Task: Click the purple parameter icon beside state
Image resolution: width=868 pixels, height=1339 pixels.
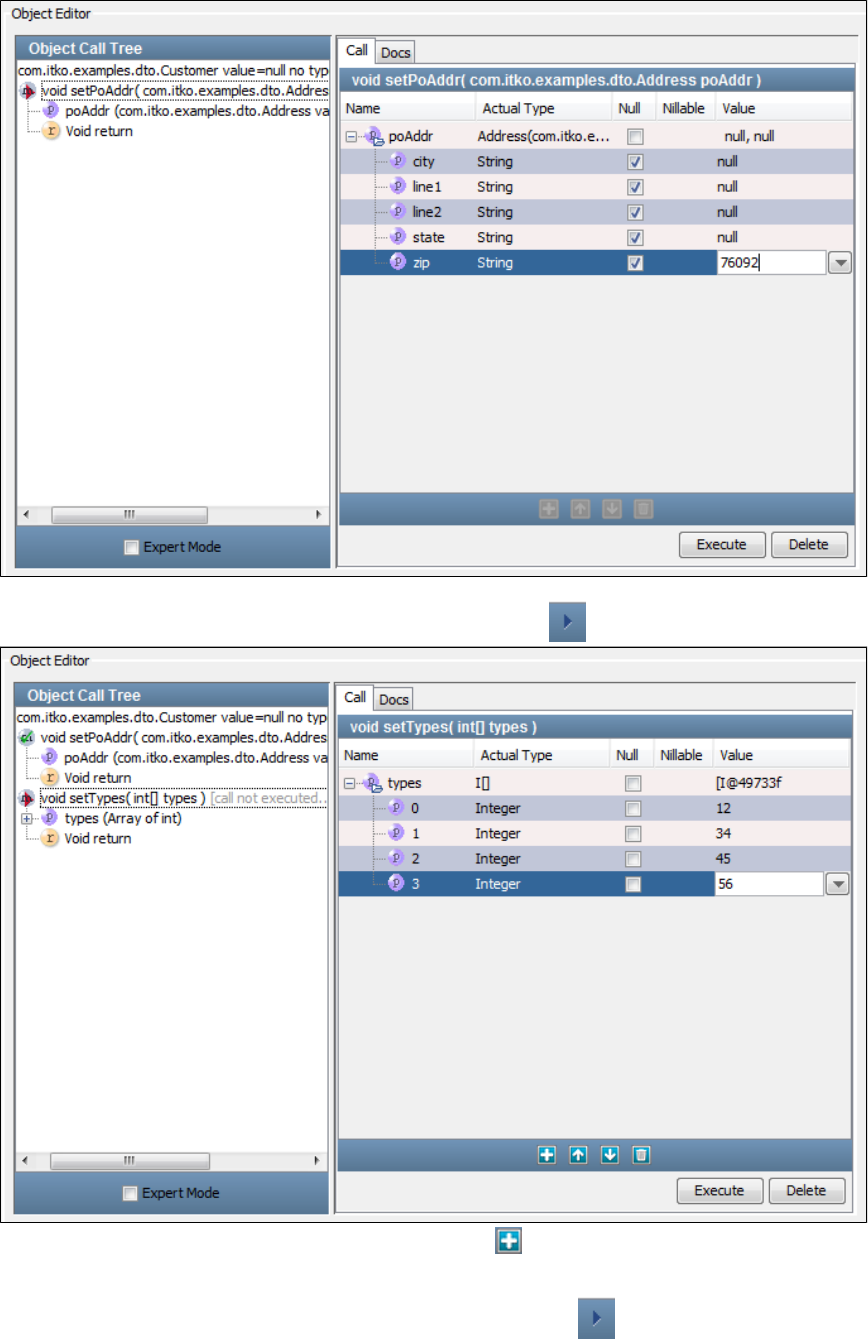Action: coord(397,237)
